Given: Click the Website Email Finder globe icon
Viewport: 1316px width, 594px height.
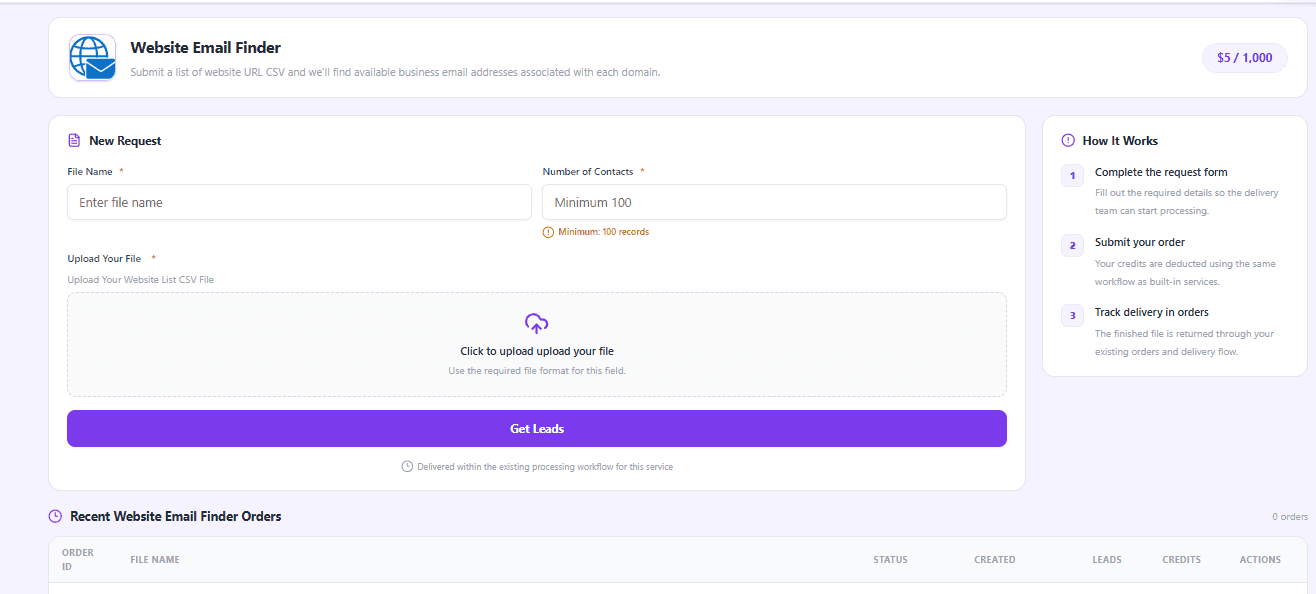Looking at the screenshot, I should (x=93, y=58).
